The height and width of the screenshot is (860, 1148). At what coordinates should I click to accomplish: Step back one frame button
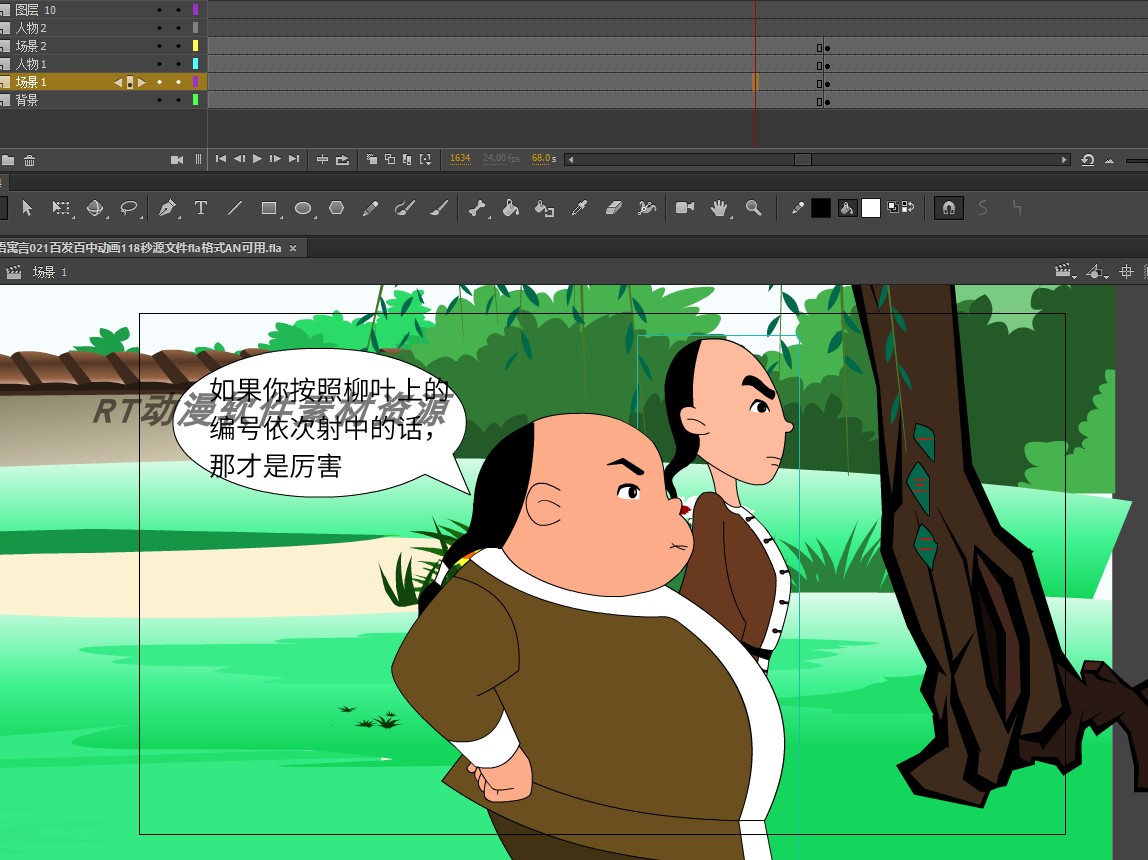pos(239,159)
